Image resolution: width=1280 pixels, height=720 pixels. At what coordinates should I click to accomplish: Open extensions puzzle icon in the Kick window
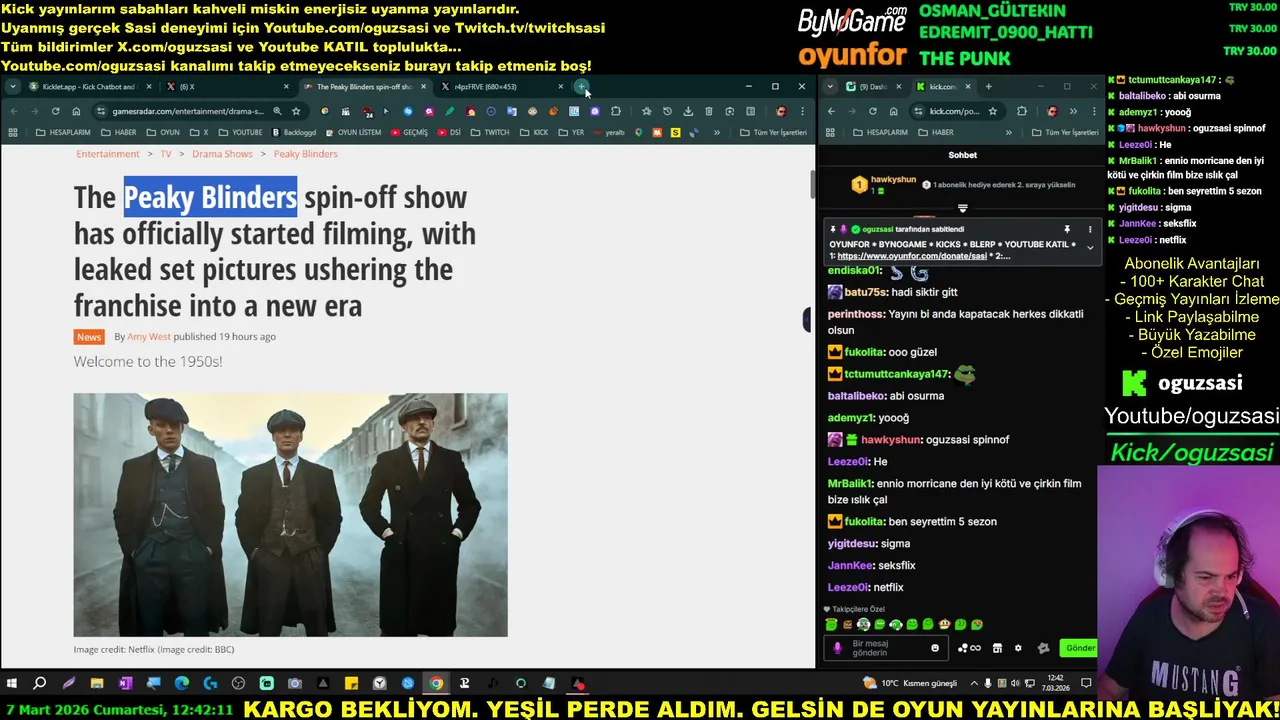(1021, 111)
